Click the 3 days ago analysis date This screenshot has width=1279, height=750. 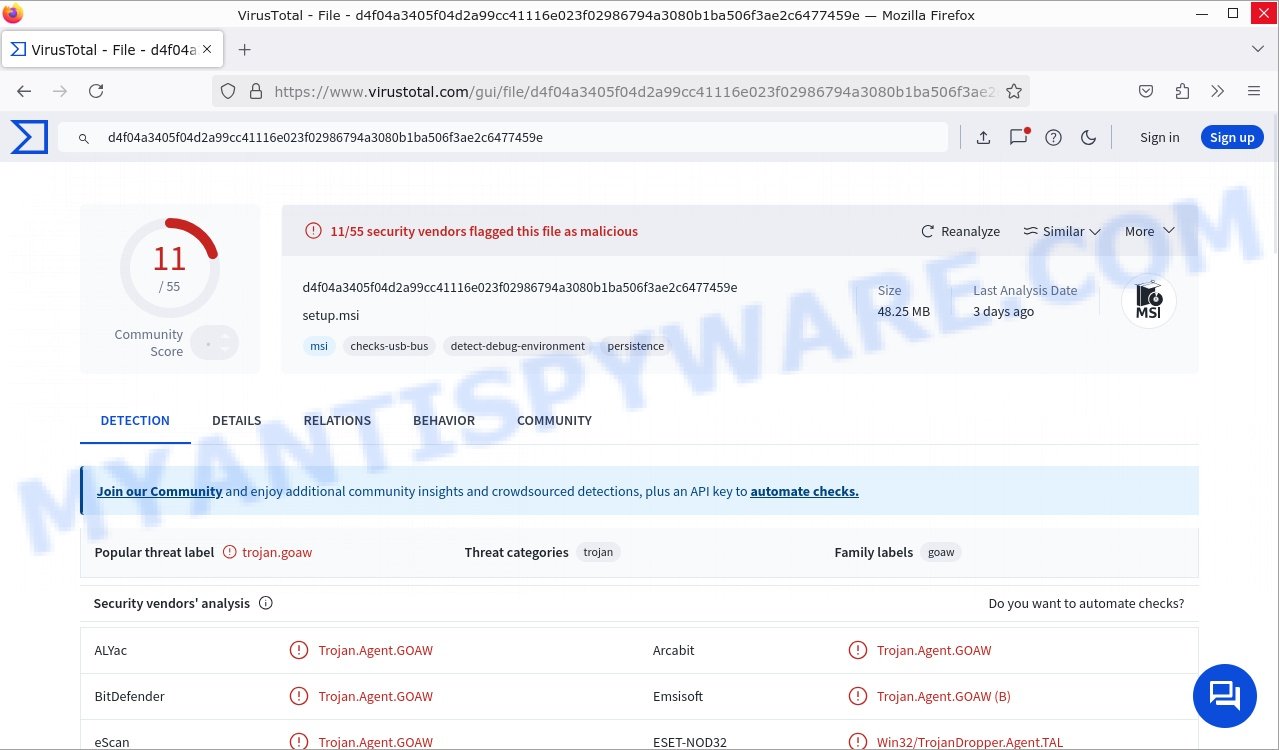(x=1004, y=311)
